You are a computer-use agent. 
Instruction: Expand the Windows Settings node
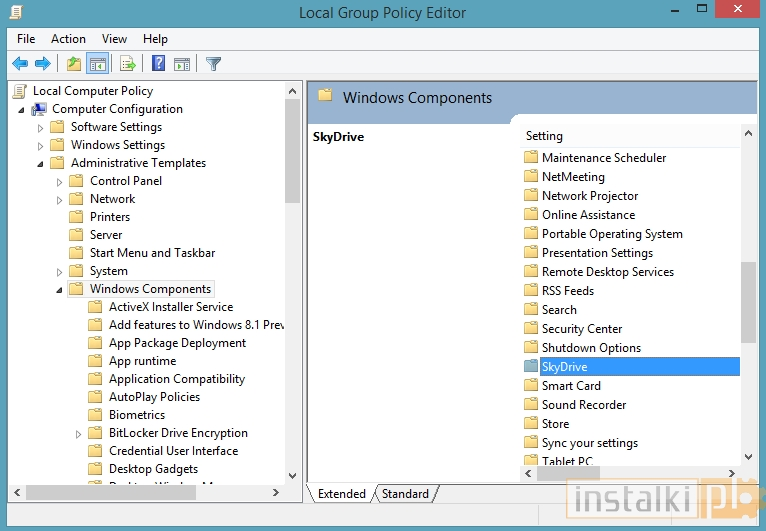(41, 146)
